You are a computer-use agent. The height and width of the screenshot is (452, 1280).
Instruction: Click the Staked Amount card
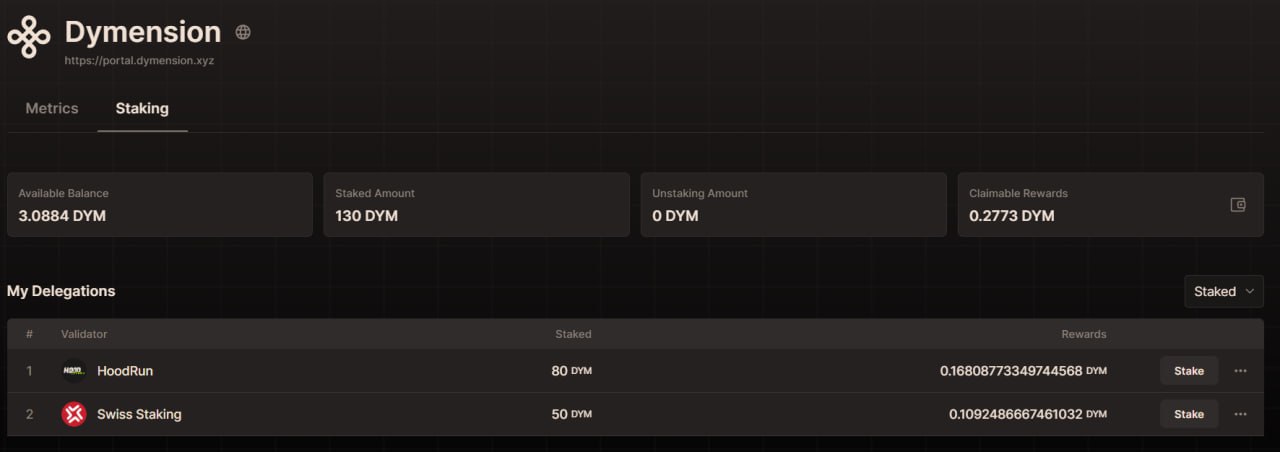click(x=477, y=205)
